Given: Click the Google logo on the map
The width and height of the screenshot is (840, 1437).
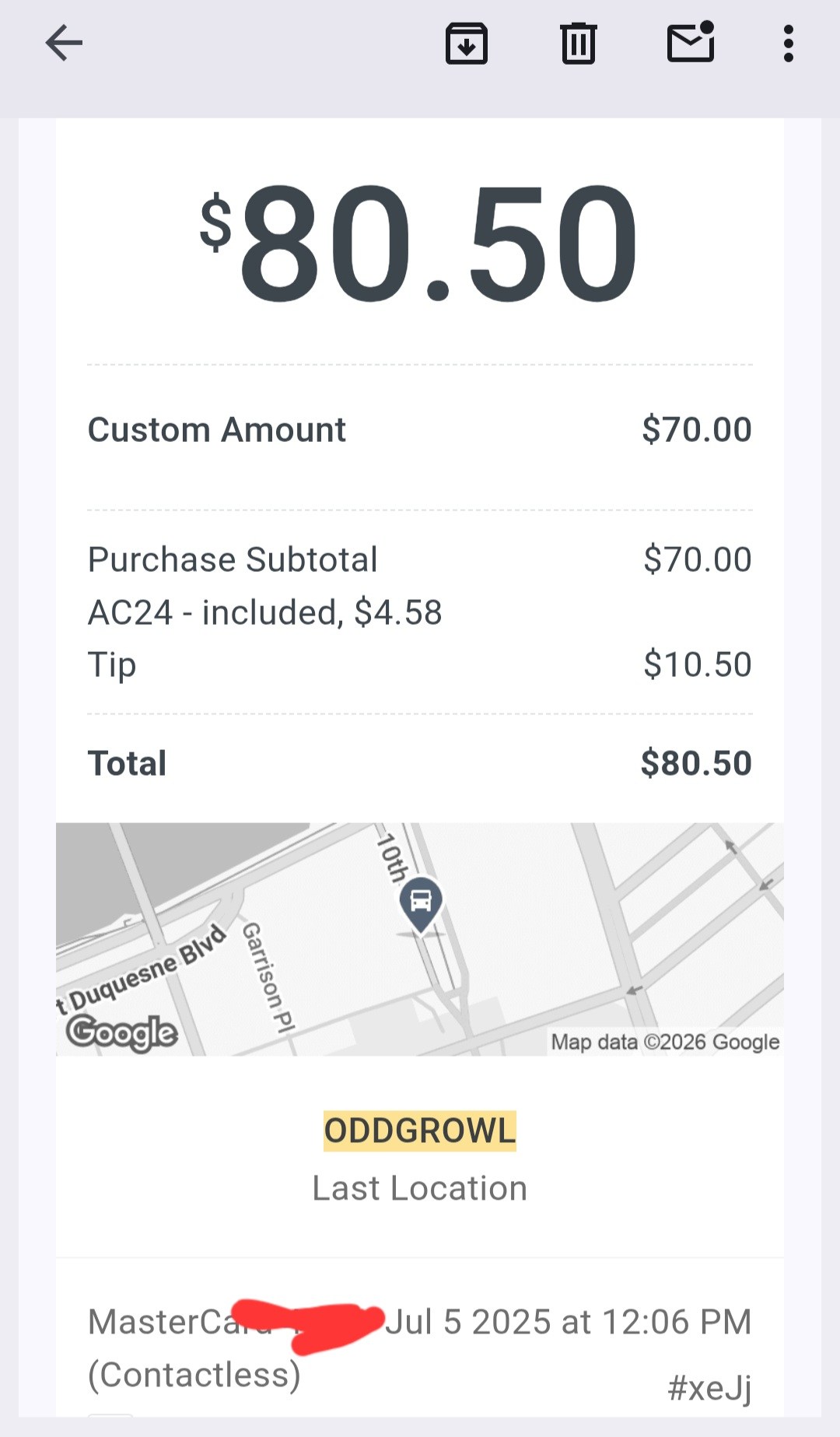Looking at the screenshot, I should (122, 1032).
